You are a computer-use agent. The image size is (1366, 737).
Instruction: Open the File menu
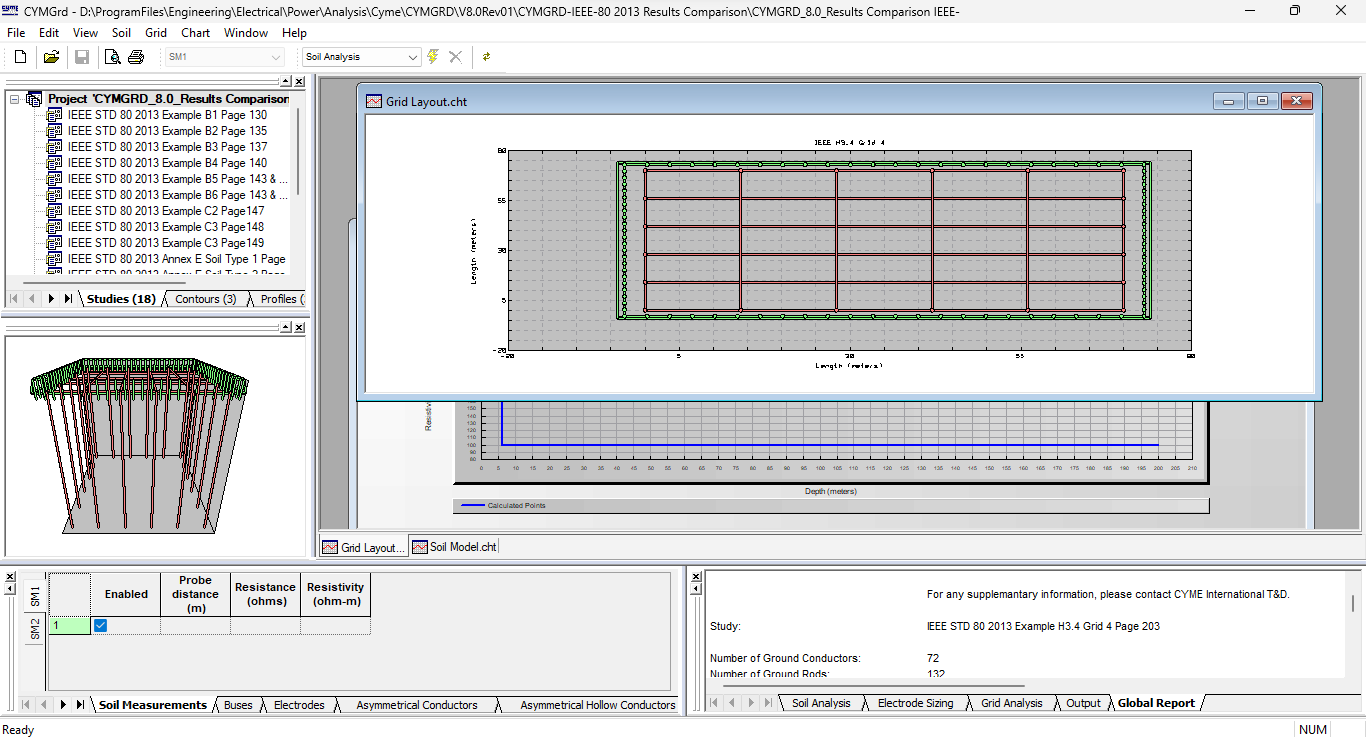(16, 32)
